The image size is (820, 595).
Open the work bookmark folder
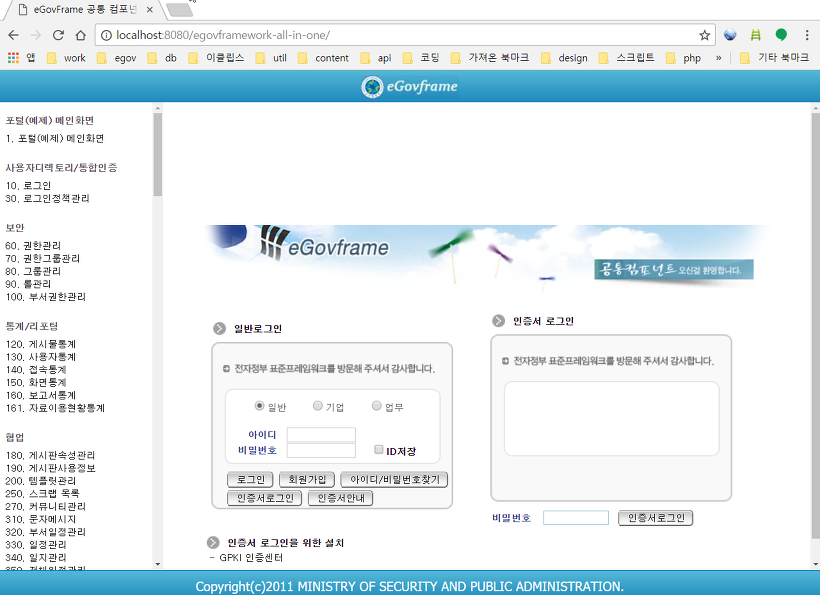(x=66, y=58)
